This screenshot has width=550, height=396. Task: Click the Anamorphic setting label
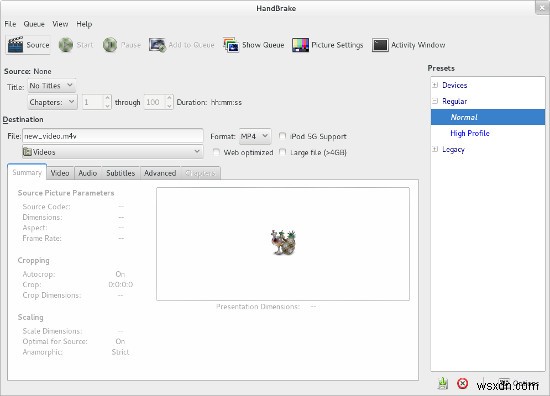pyautogui.click(x=42, y=352)
